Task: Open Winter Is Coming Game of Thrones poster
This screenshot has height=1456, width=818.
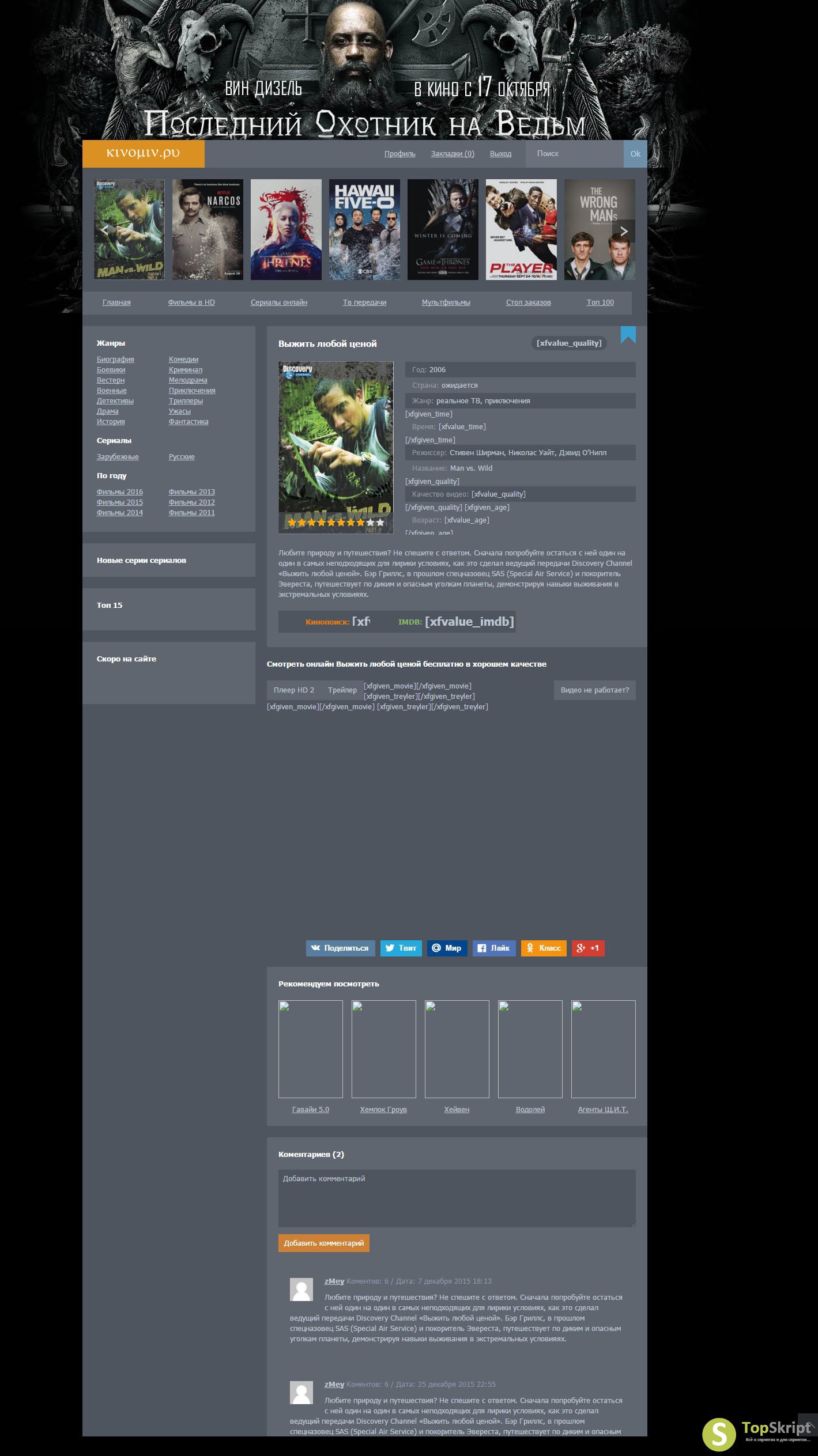Action: point(443,229)
